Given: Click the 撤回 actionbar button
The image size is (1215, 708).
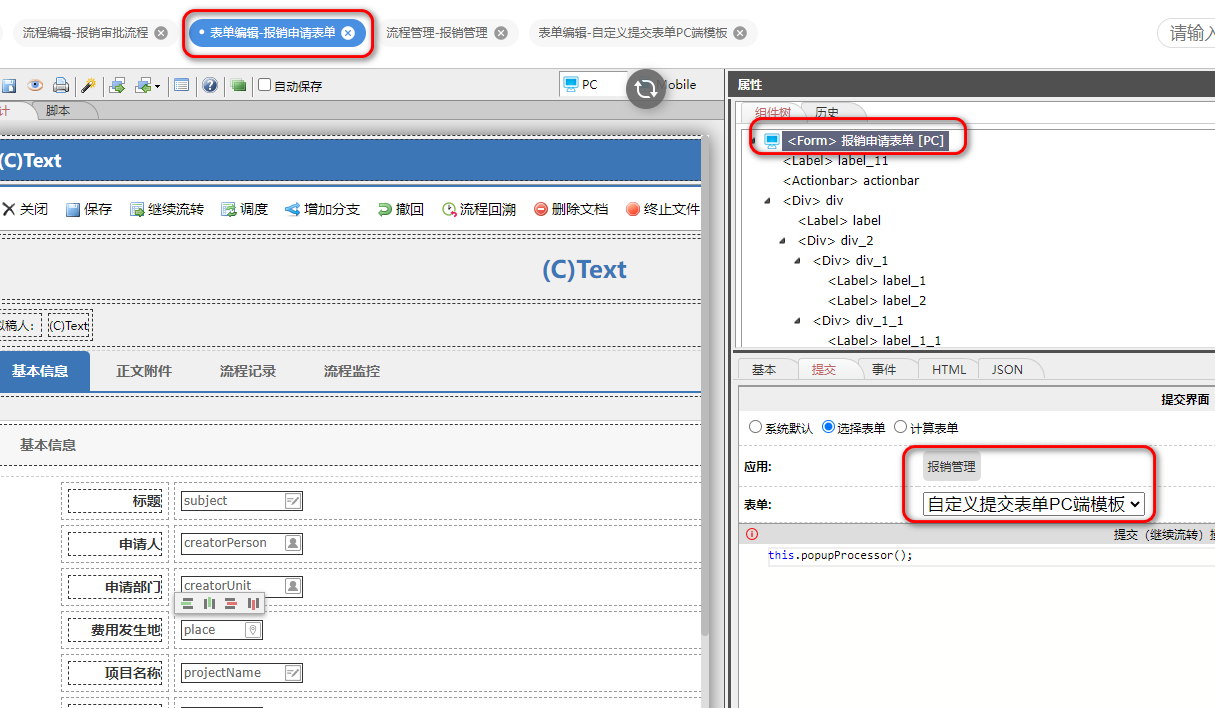Looking at the screenshot, I should [401, 209].
